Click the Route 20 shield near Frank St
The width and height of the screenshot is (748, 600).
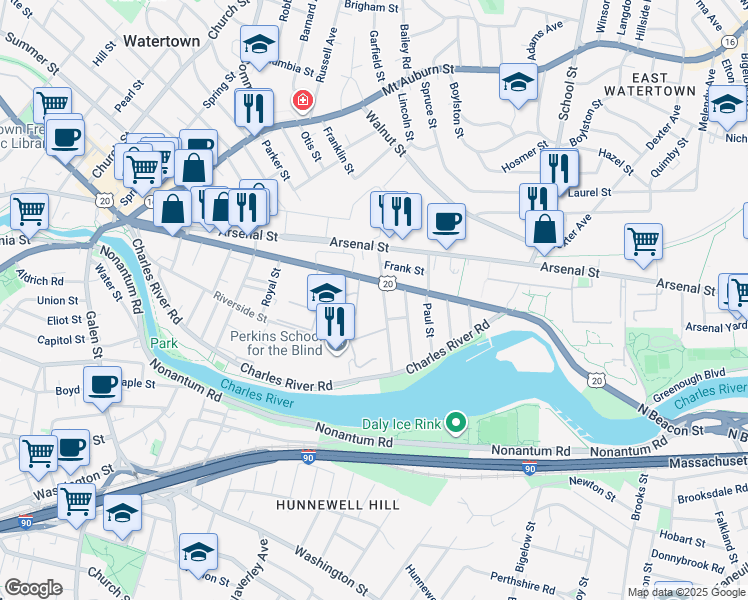click(388, 284)
